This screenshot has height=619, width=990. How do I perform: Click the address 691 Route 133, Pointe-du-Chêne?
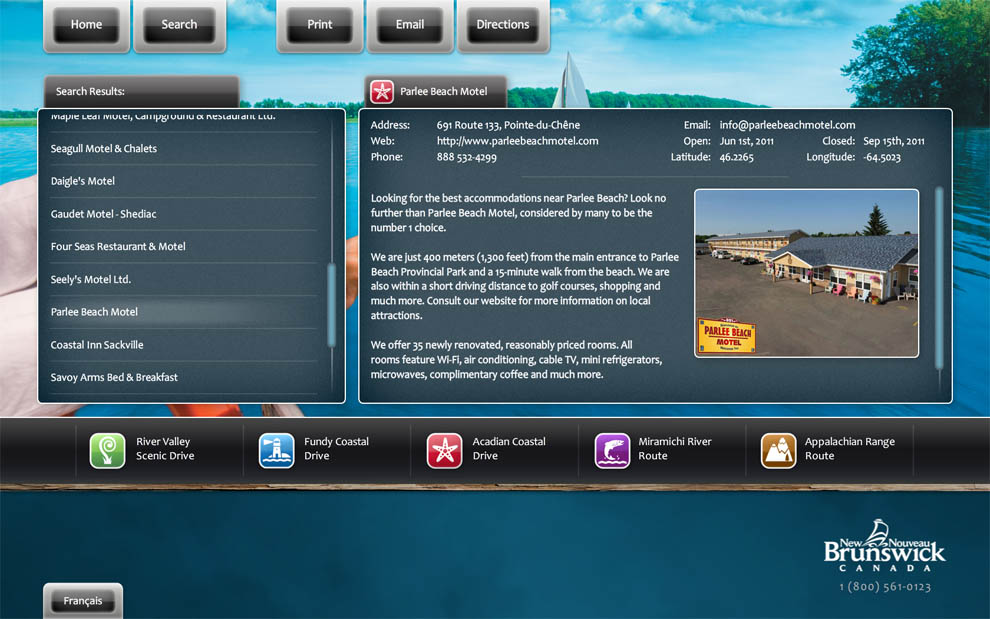click(x=508, y=125)
